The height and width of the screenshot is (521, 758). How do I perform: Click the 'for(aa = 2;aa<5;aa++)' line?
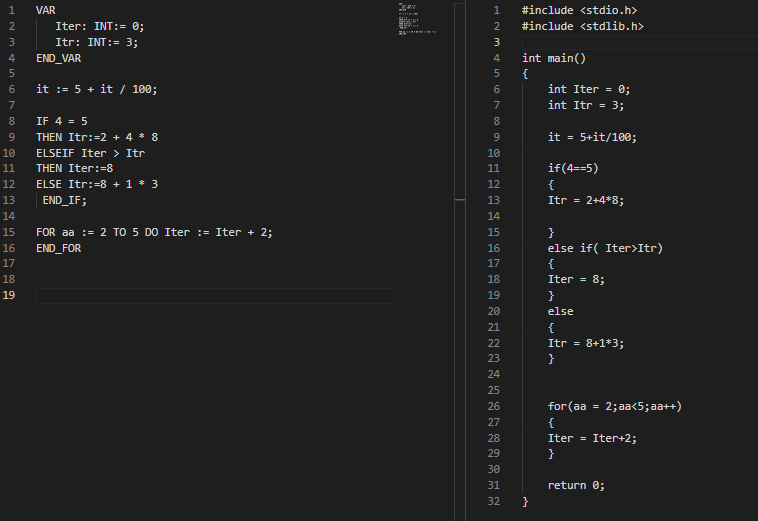point(614,406)
